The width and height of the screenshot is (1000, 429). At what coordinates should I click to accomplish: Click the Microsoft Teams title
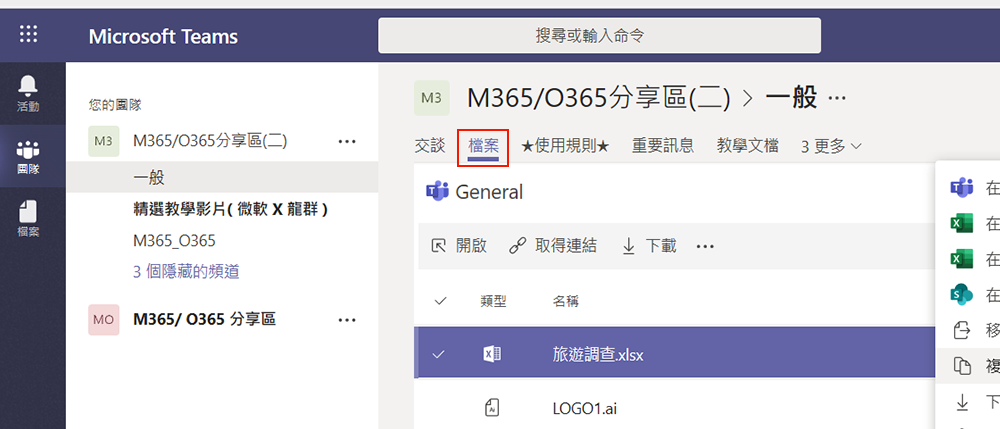point(163,36)
